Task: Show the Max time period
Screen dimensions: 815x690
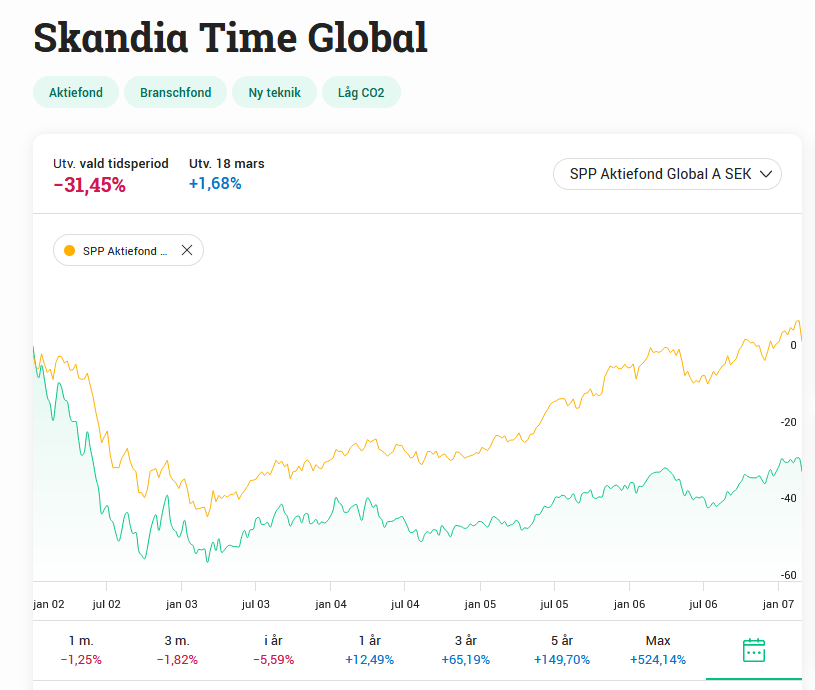Action: coord(657,650)
